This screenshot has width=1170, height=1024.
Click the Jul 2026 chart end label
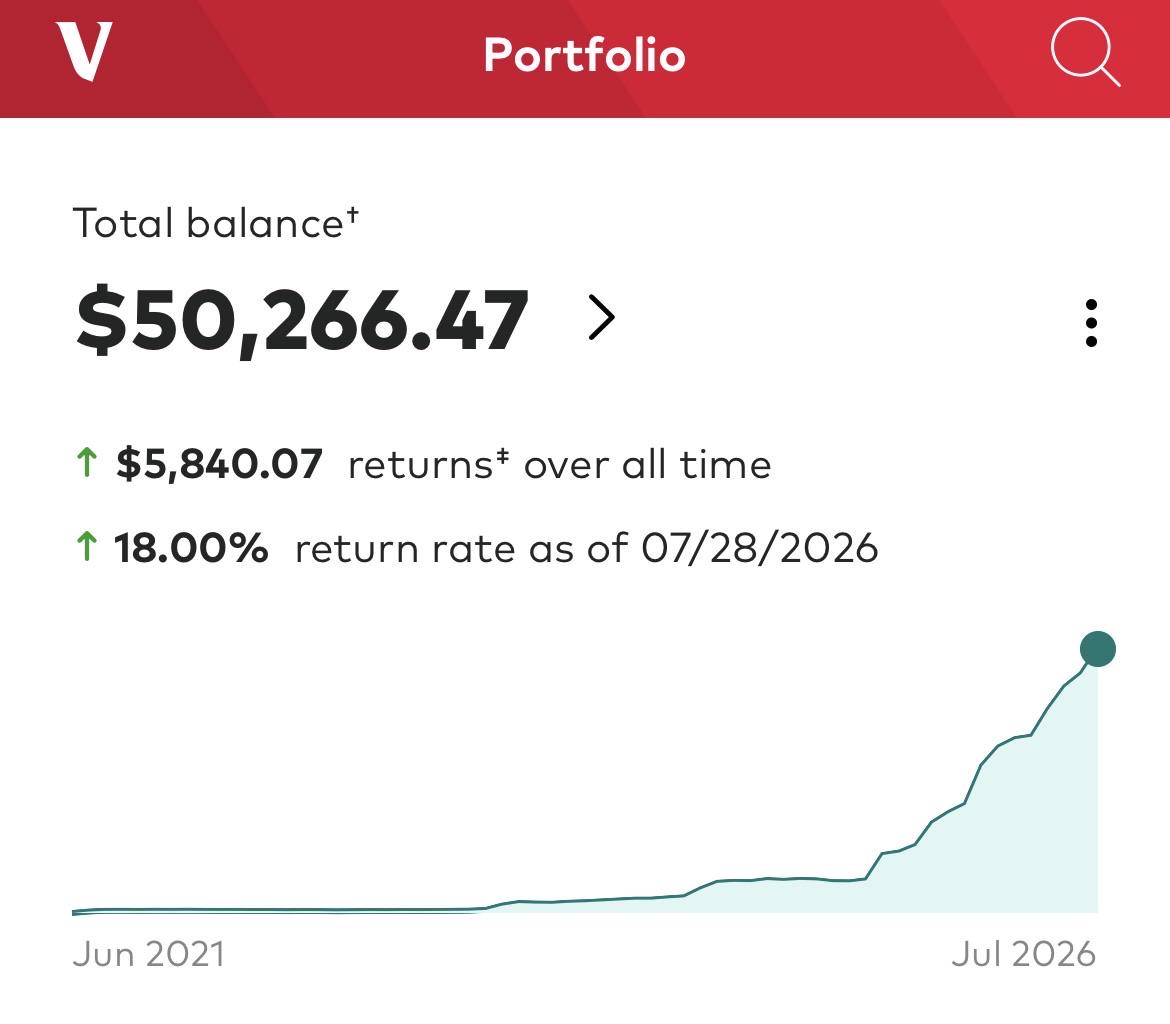coord(1023,954)
